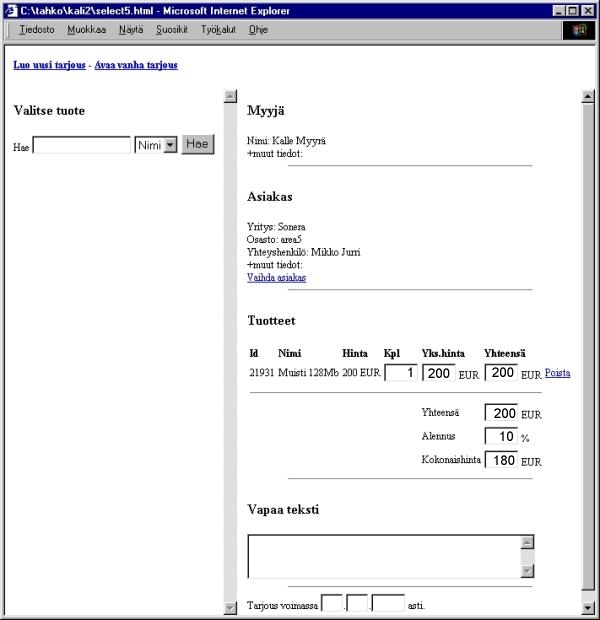The width and height of the screenshot is (600, 620).
Task: Click the product row Yhteensä field
Action: [x=501, y=372]
